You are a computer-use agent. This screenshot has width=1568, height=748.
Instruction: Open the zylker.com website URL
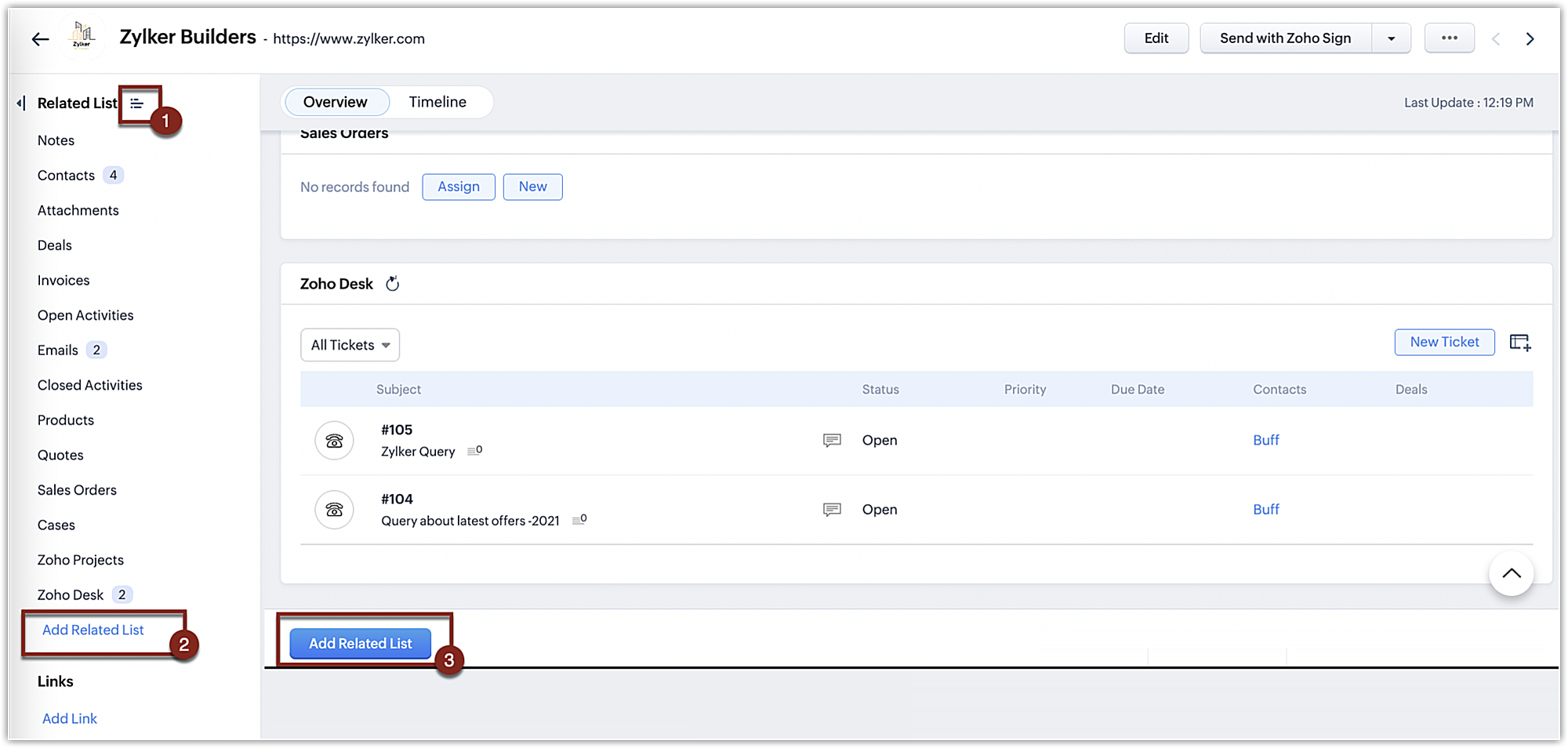point(349,39)
